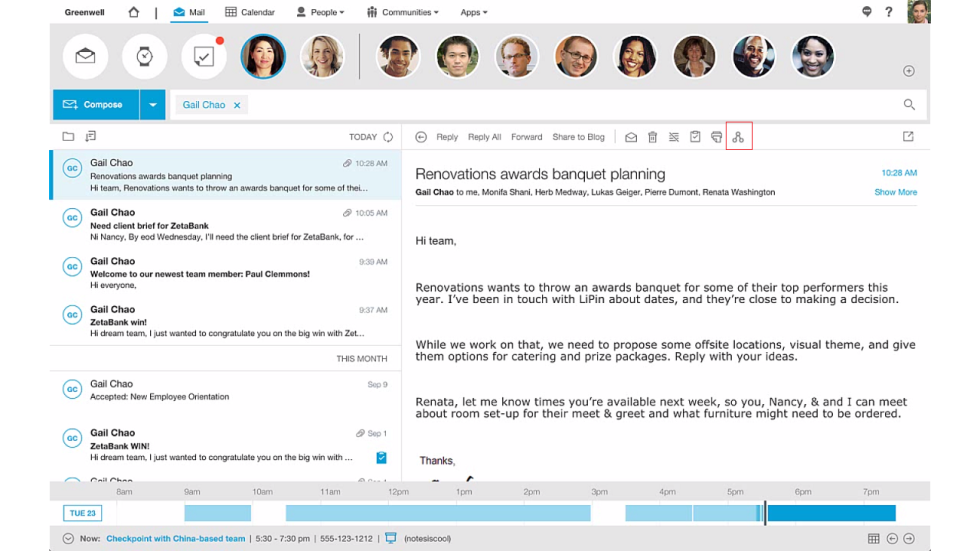Click Reply All button
The image size is (980, 551).
[484, 137]
